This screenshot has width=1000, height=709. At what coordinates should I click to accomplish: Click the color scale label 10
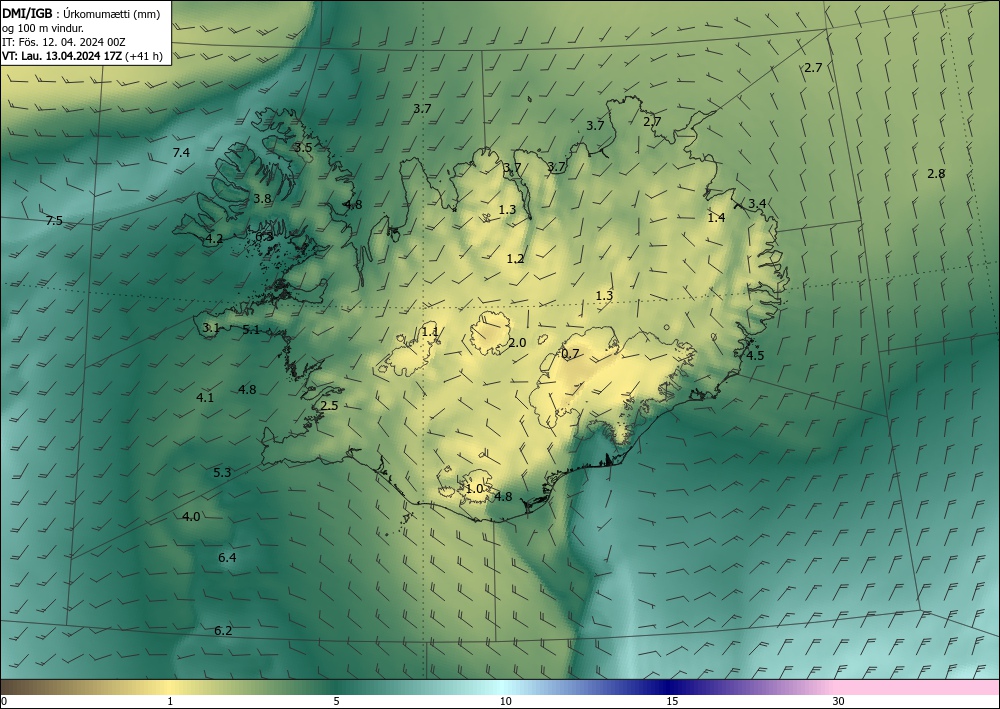tap(505, 701)
